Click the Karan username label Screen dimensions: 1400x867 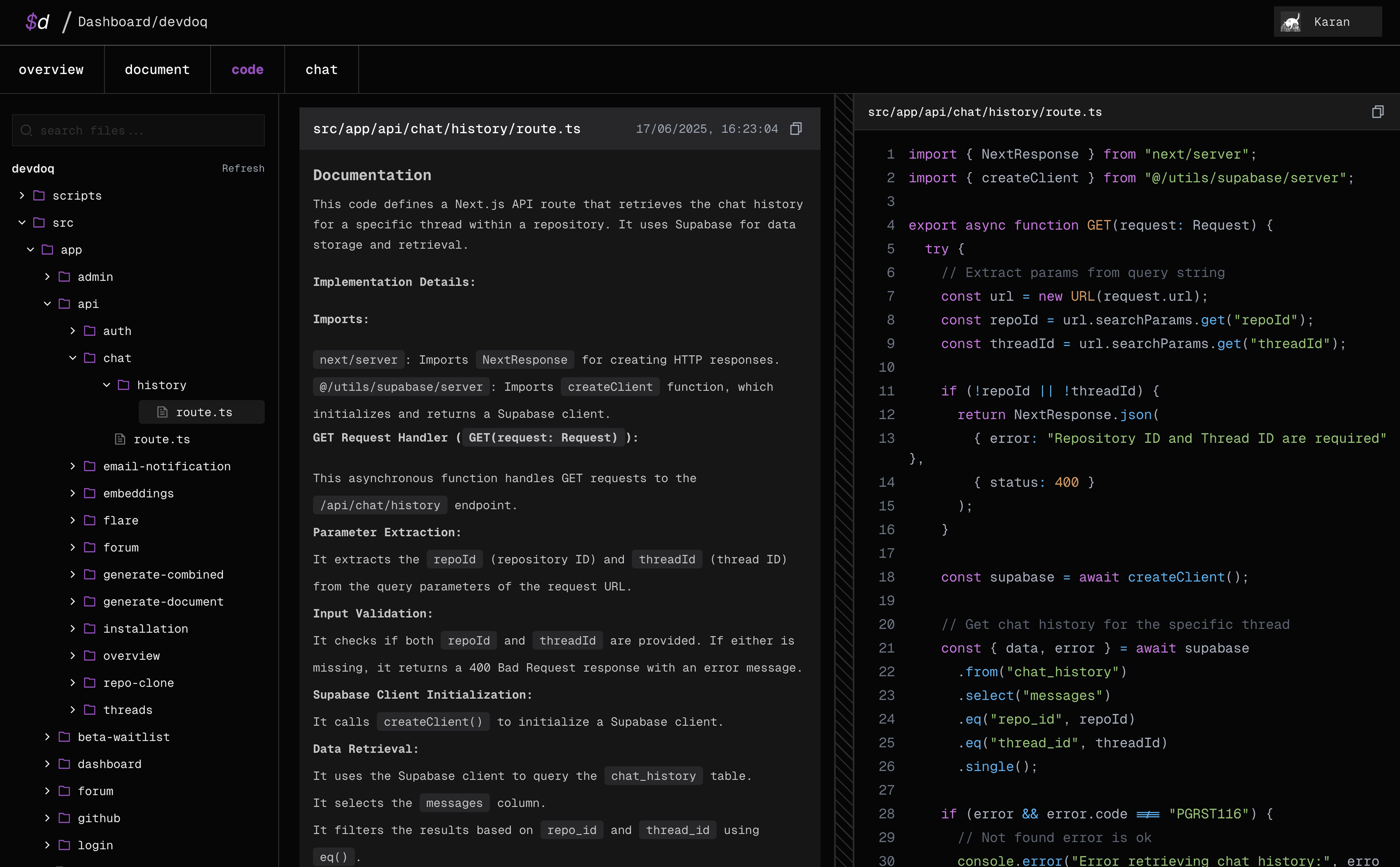tap(1331, 22)
